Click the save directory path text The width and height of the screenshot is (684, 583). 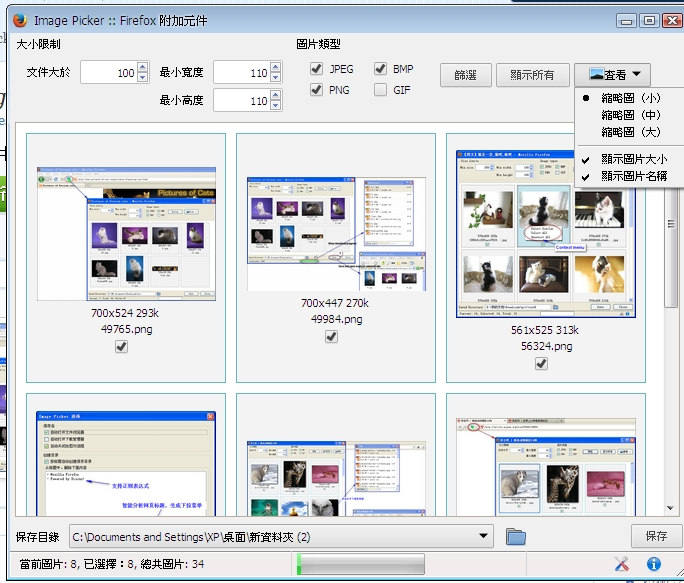click(x=192, y=536)
